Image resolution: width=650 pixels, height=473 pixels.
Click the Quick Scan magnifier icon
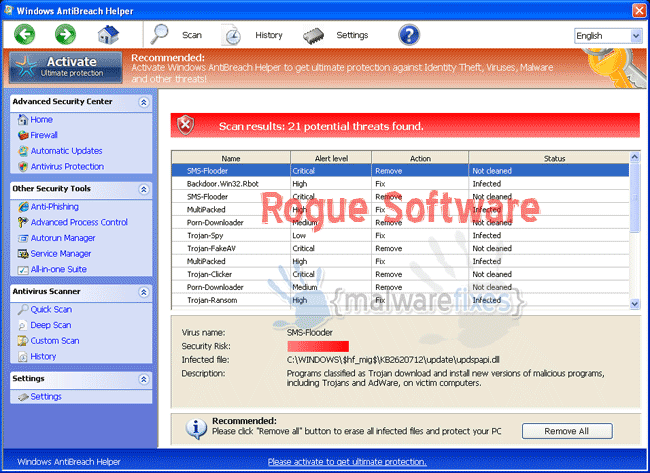pyautogui.click(x=23, y=310)
